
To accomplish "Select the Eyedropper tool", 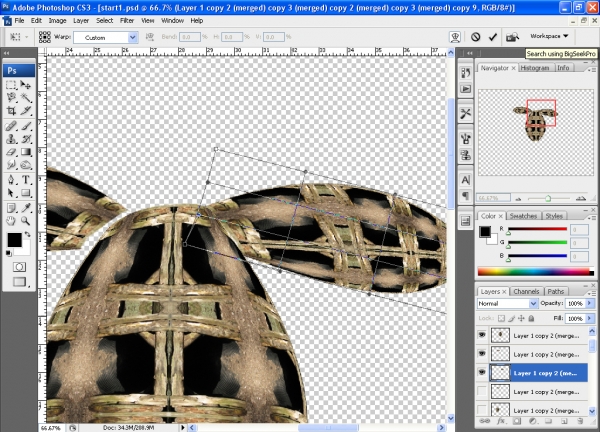I will click(x=26, y=208).
